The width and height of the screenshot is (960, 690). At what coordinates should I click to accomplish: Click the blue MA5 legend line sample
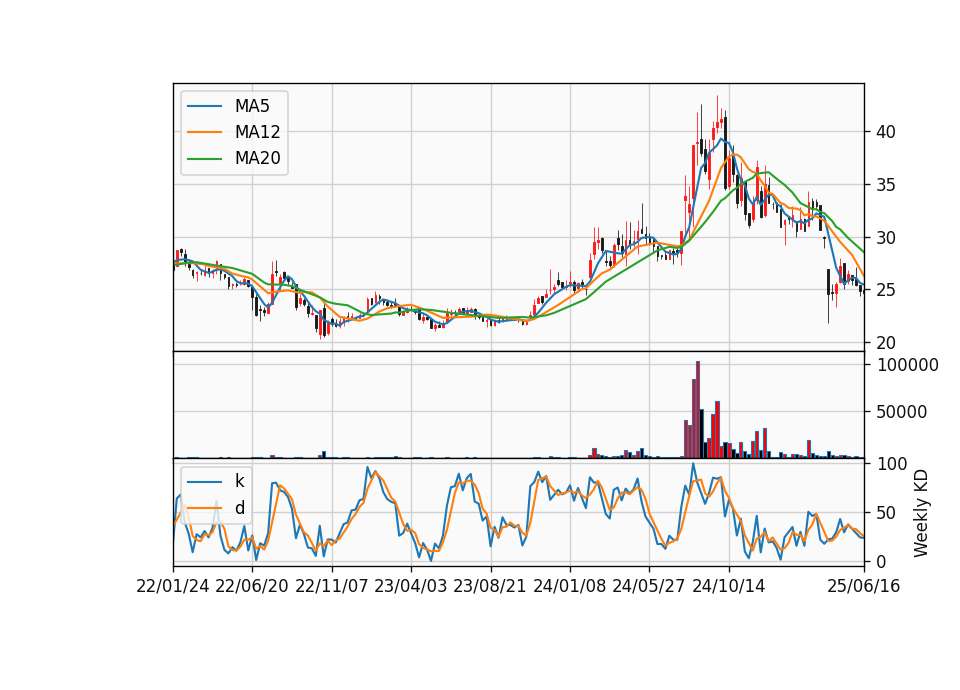click(204, 106)
